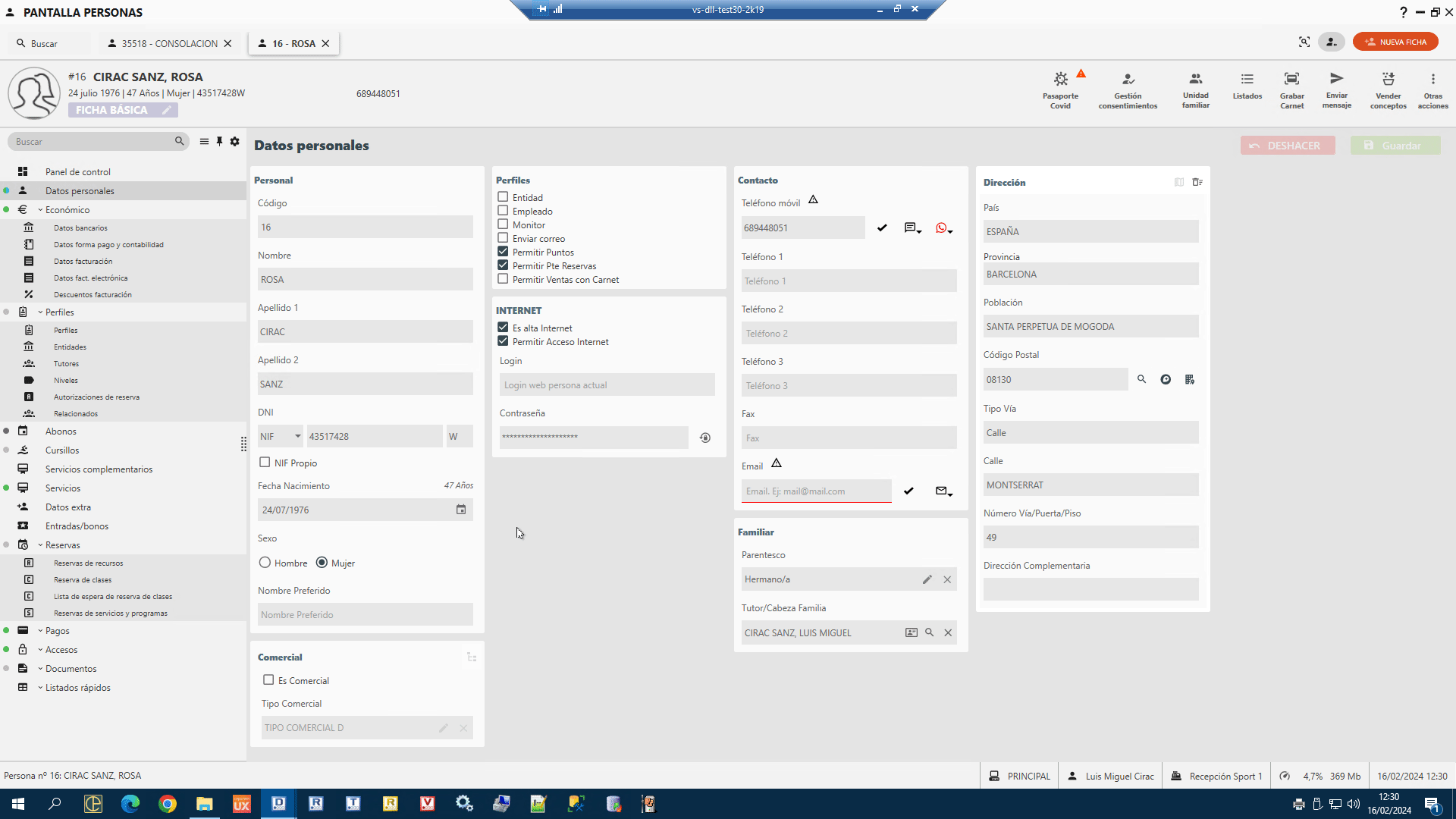Open Datos bancarios item
Screen dimensions: 1456x819
point(80,227)
